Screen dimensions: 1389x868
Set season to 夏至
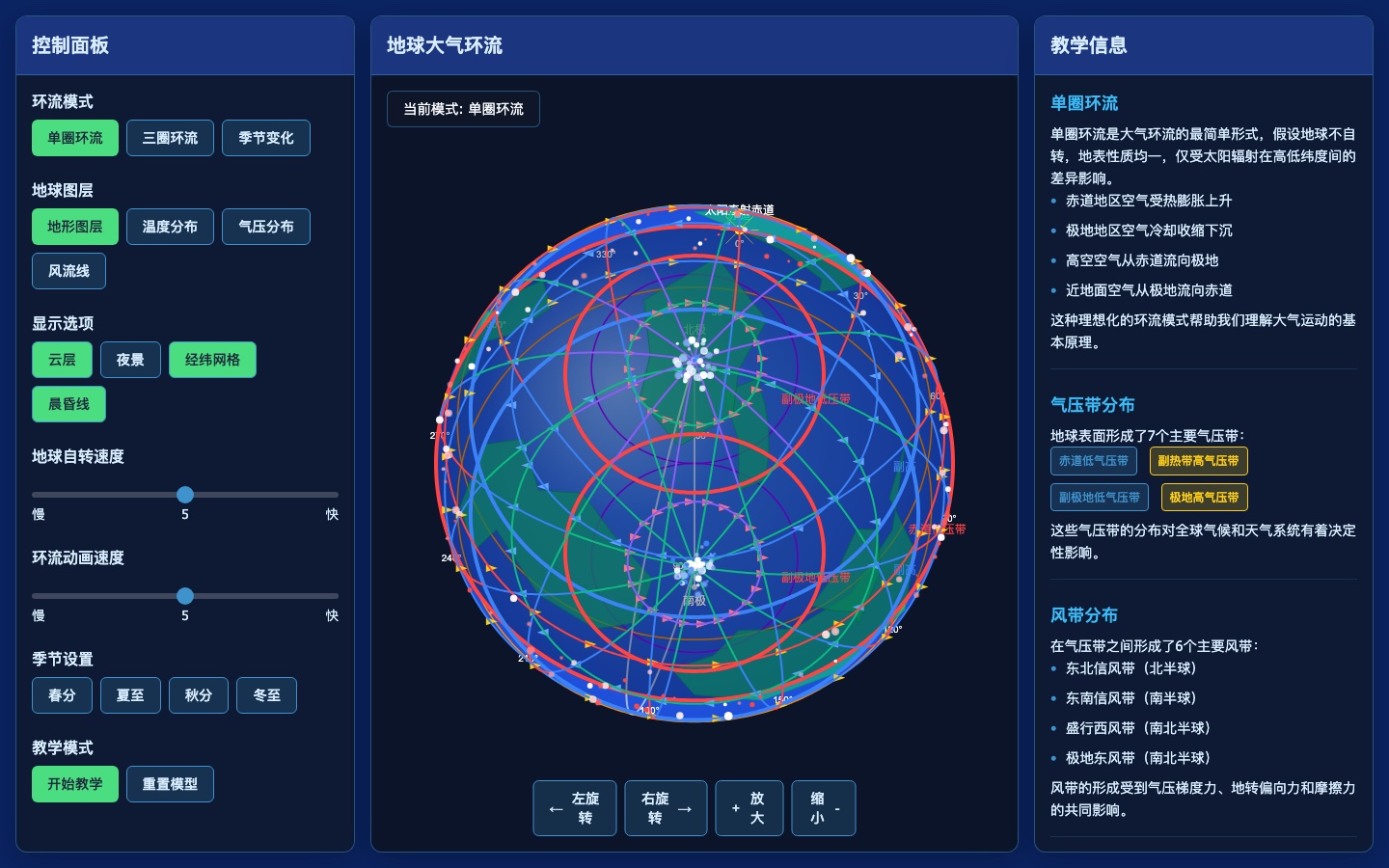[x=130, y=695]
